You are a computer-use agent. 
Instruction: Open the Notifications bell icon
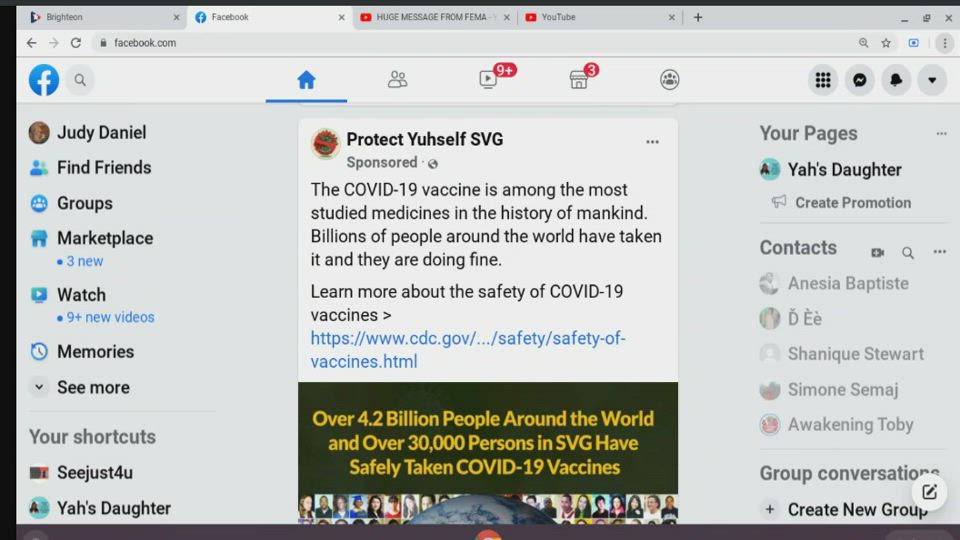[896, 80]
